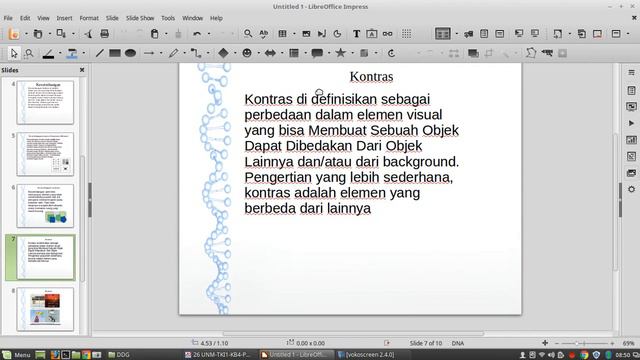640x360 pixels.
Task: Open the sidebar settings gear icon
Action: tap(631, 189)
